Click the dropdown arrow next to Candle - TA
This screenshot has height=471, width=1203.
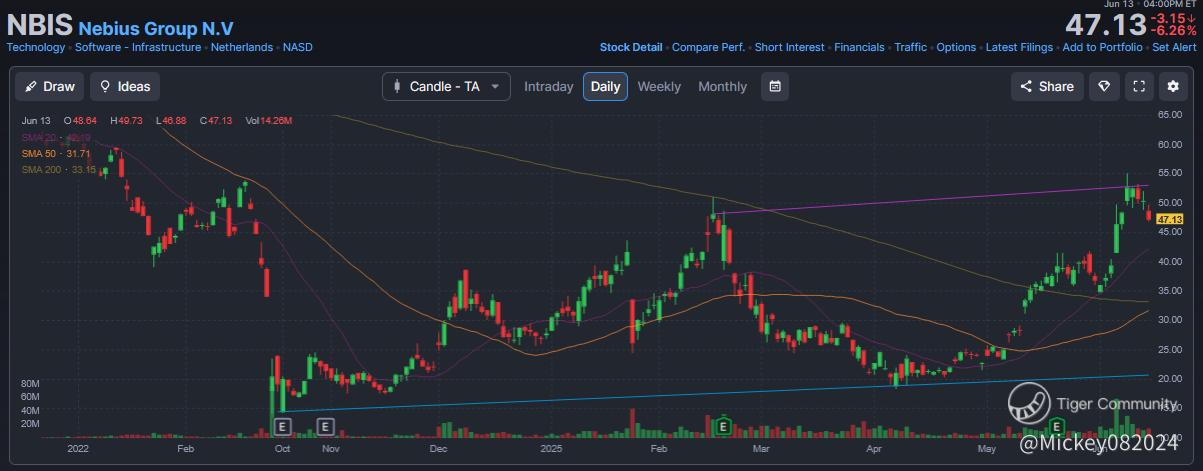pos(494,87)
